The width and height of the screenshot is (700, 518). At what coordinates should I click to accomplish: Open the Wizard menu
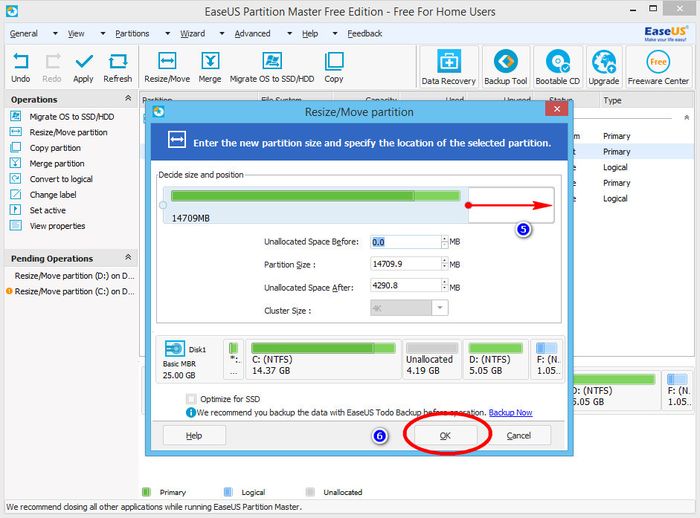pos(192,33)
